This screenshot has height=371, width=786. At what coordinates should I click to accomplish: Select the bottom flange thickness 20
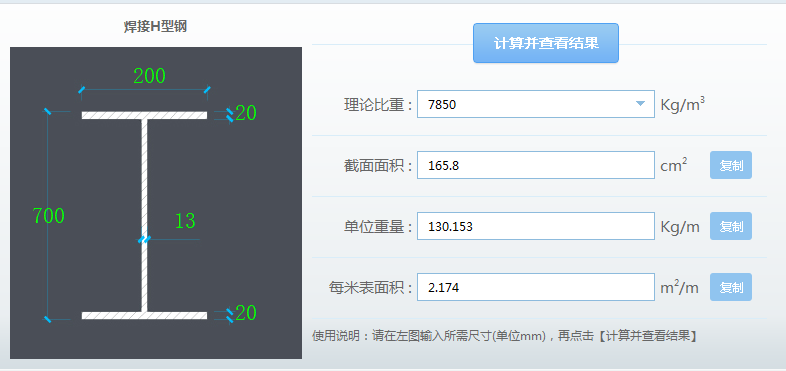[246, 313]
